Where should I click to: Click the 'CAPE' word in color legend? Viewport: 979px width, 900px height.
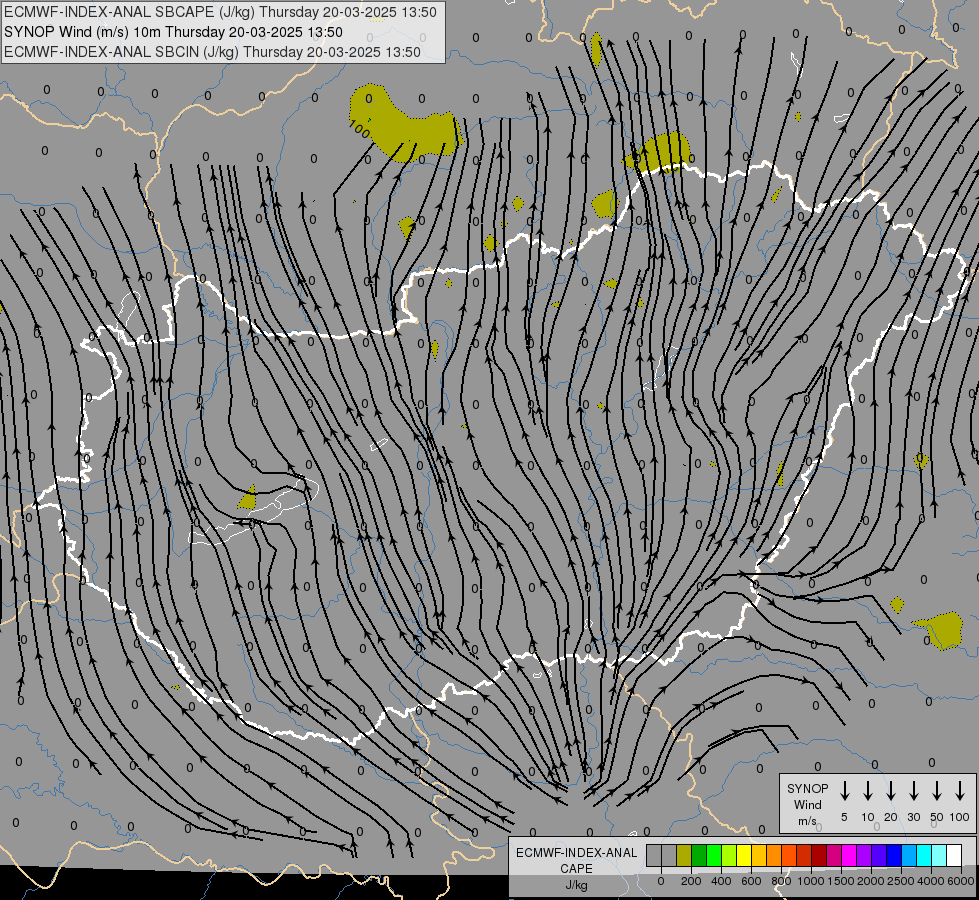[576, 869]
